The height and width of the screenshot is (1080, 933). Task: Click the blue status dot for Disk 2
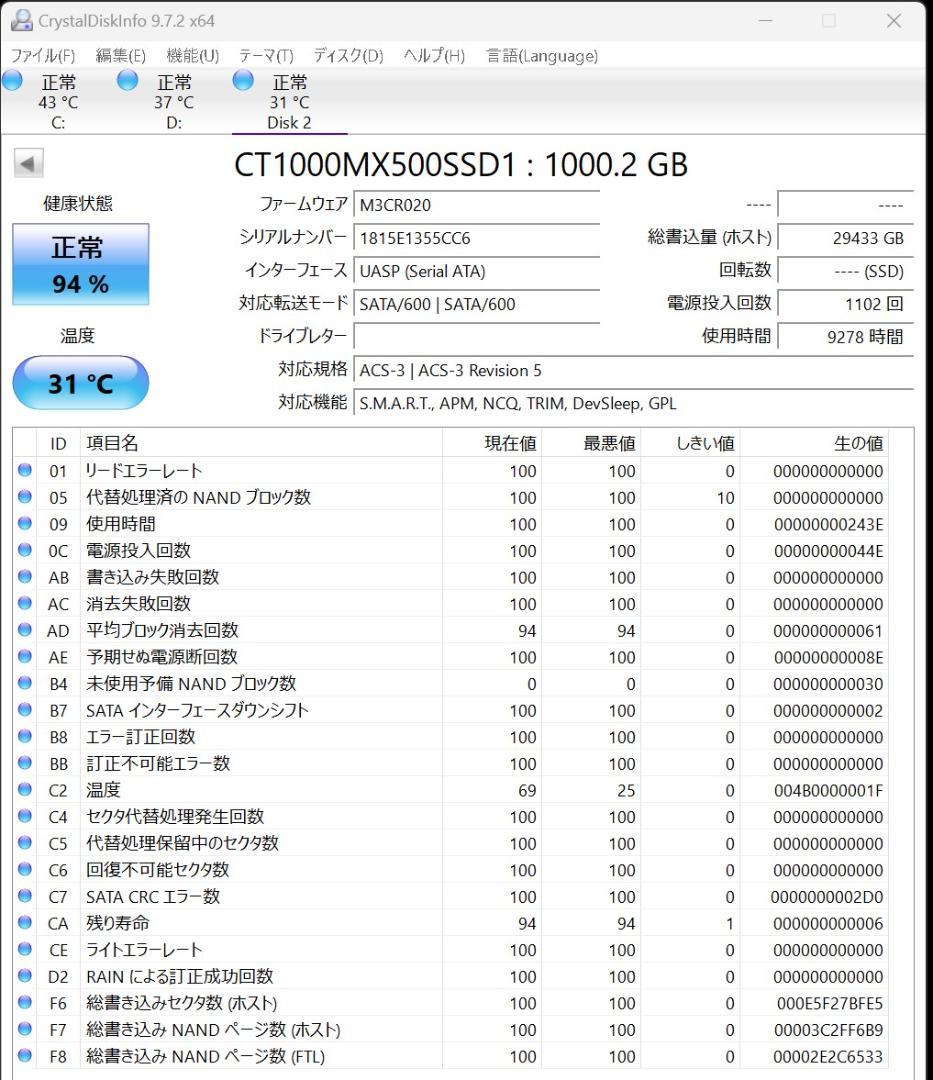[x=243, y=81]
